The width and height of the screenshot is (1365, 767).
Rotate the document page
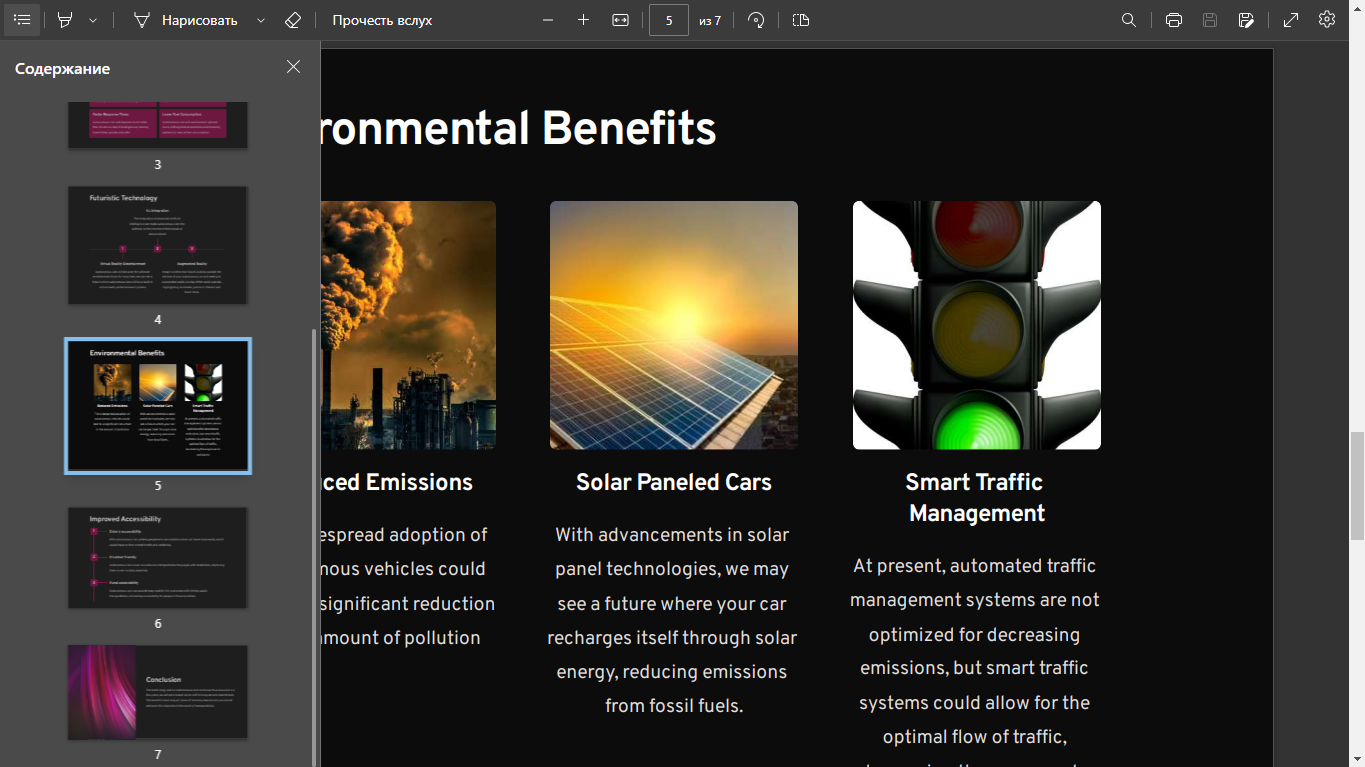756,20
